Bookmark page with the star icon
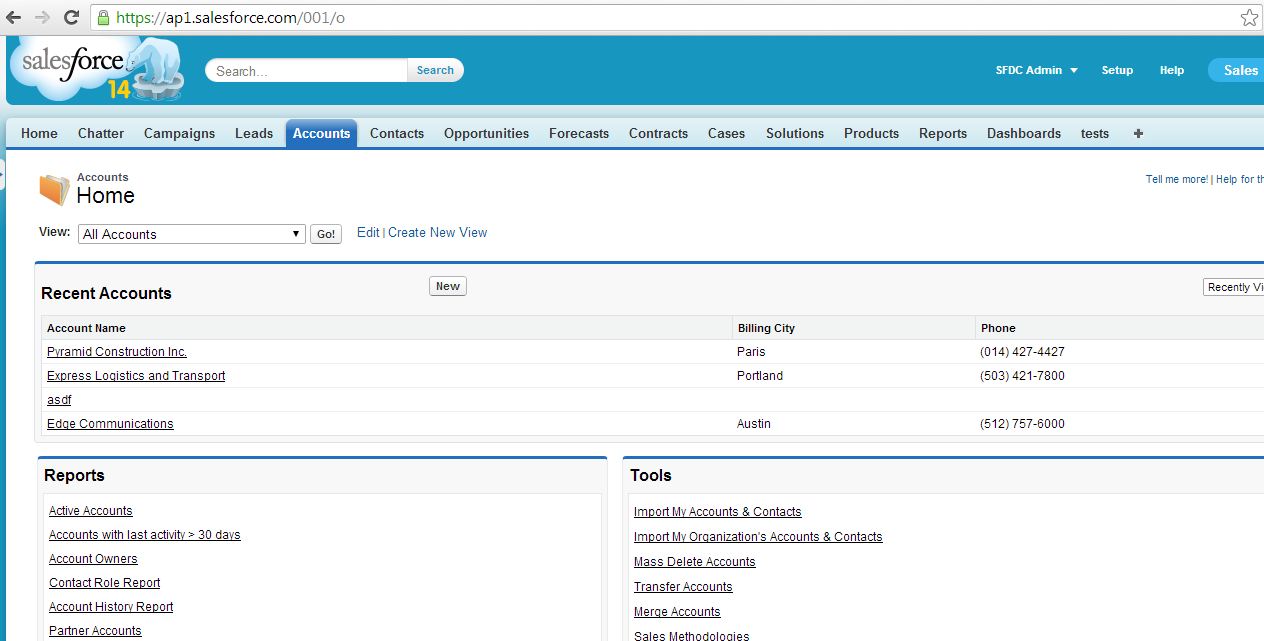 point(1249,18)
